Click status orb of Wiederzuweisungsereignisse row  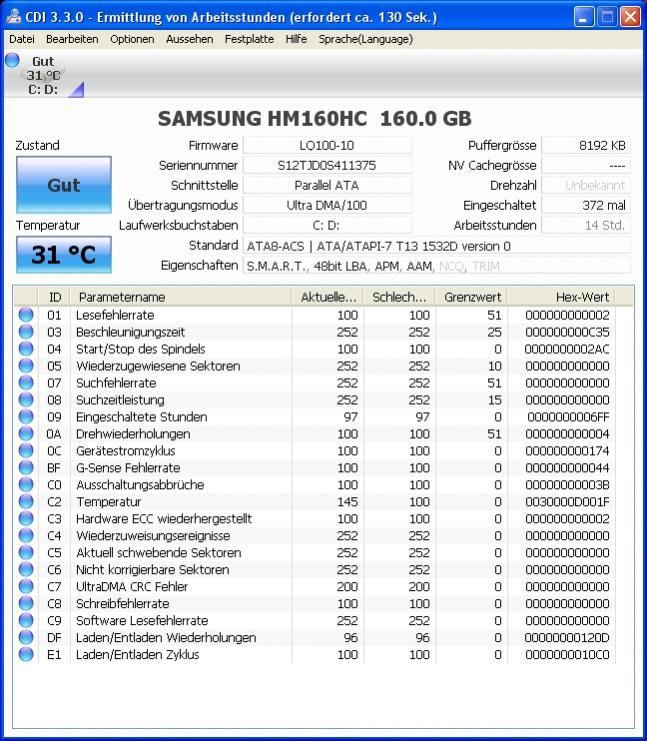point(26,535)
